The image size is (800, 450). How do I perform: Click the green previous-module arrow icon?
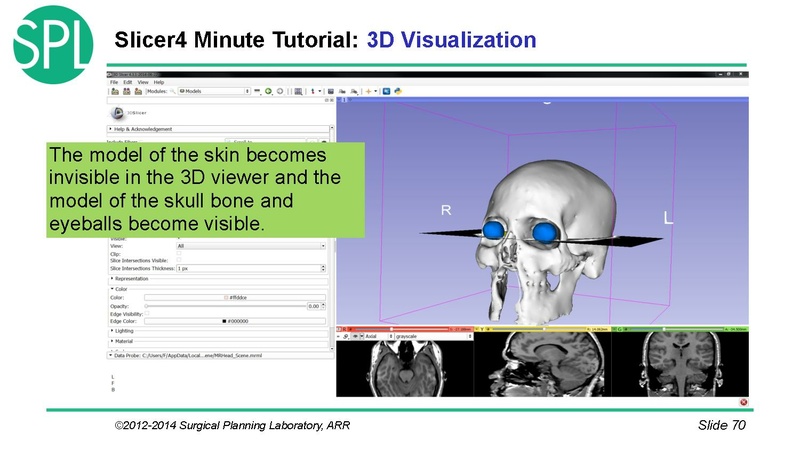tap(268, 91)
